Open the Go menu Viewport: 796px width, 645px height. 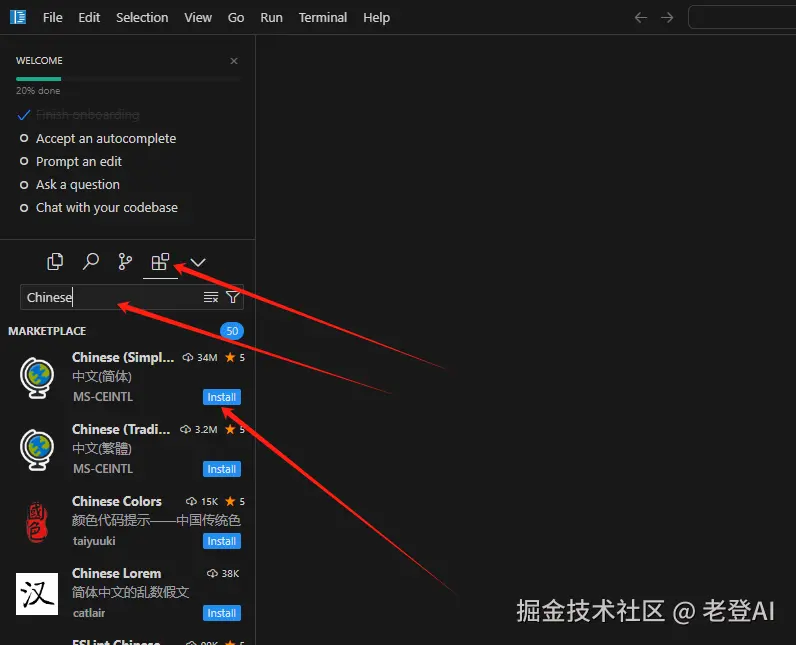tap(236, 18)
